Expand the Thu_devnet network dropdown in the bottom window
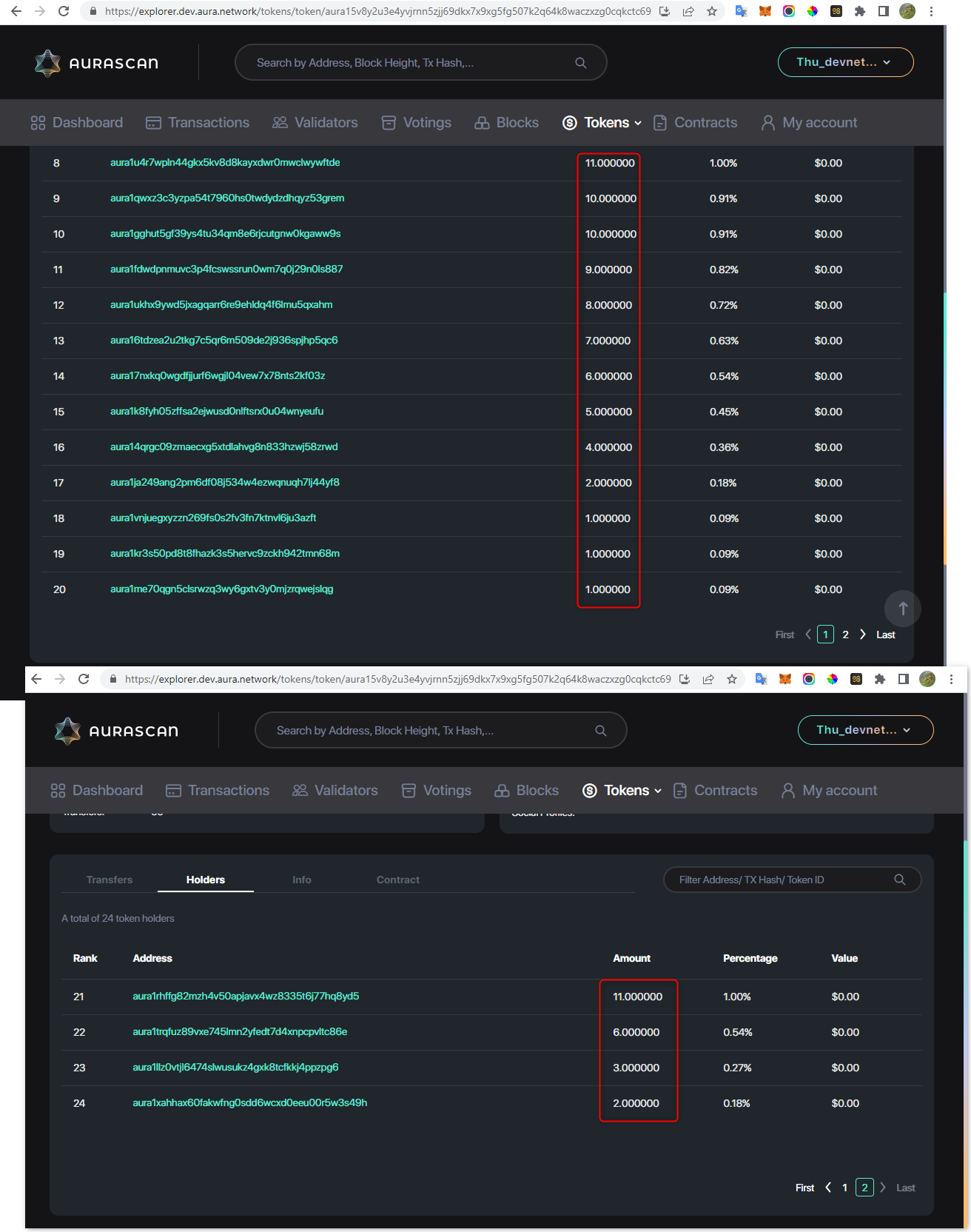971x1232 pixels. 865,730
